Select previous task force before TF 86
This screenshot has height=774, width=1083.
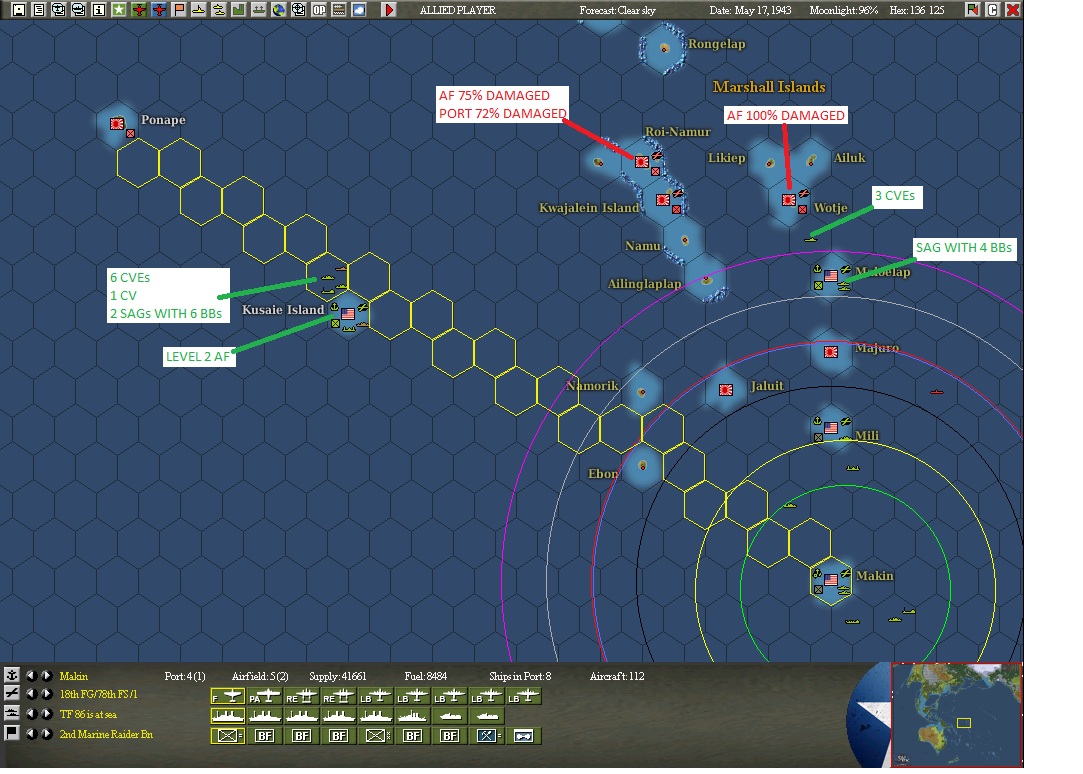pos(32,714)
